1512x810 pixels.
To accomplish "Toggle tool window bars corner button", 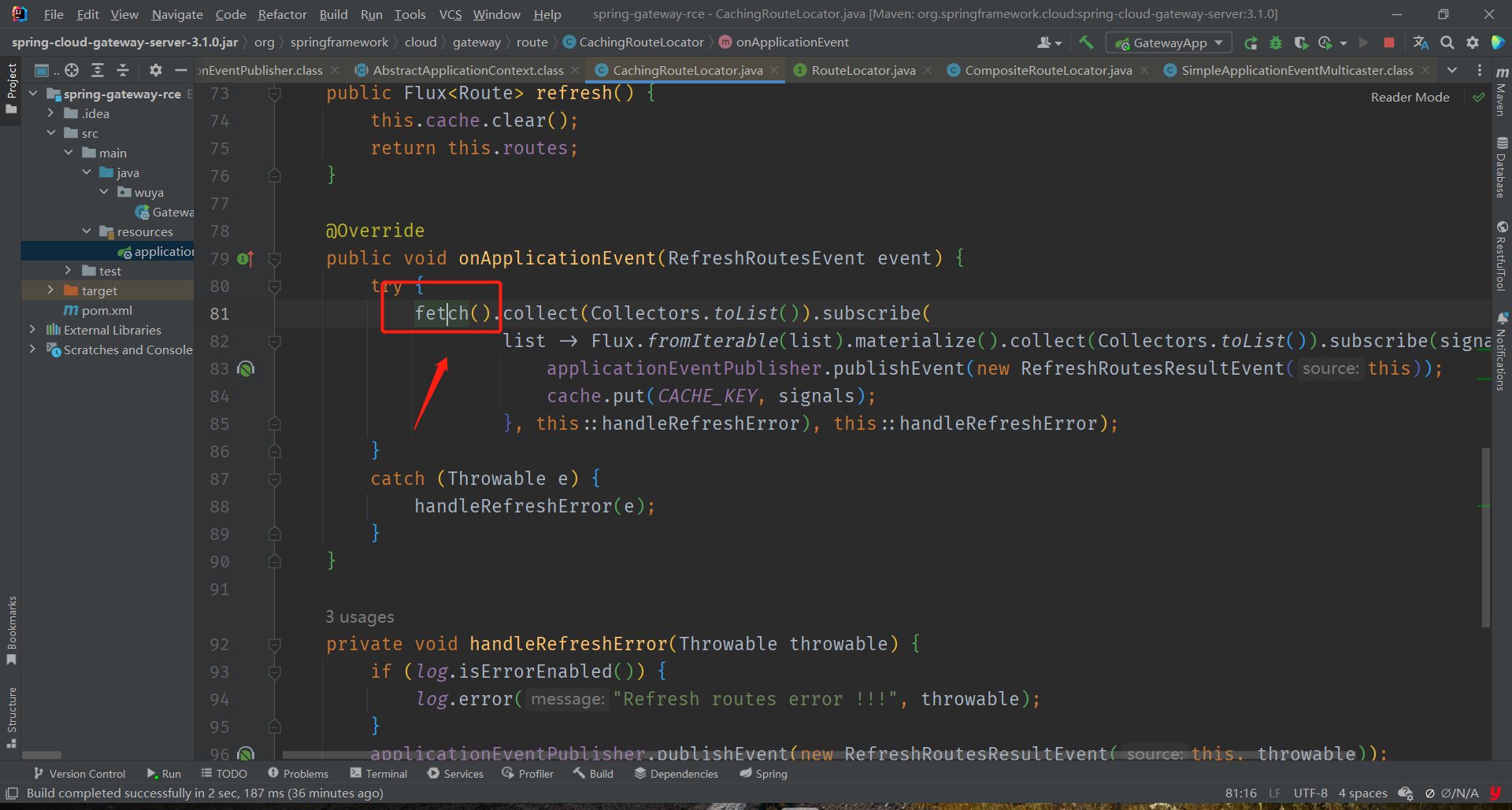I will point(12,793).
